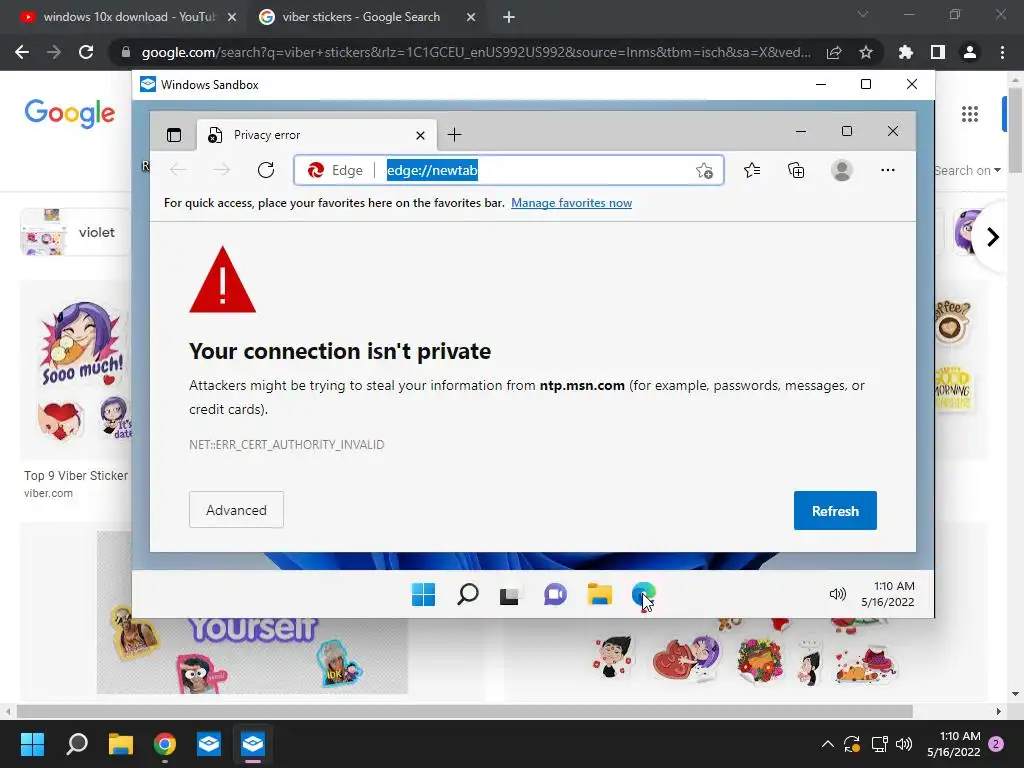This screenshot has height=768, width=1024.
Task: Click the Google logo
Action: tap(70, 114)
